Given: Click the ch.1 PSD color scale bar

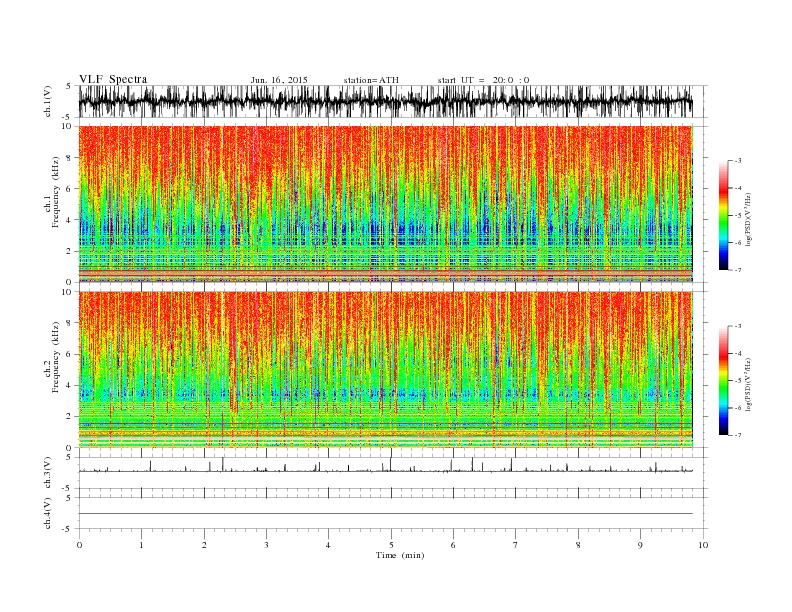Looking at the screenshot, I should (723, 215).
